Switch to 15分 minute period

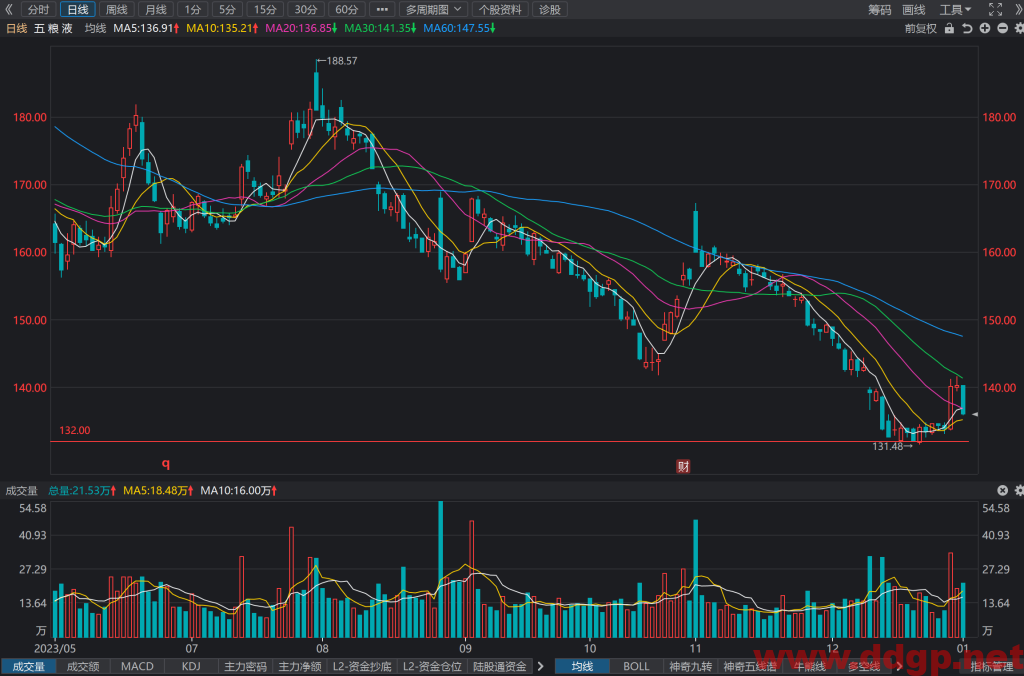265,10
